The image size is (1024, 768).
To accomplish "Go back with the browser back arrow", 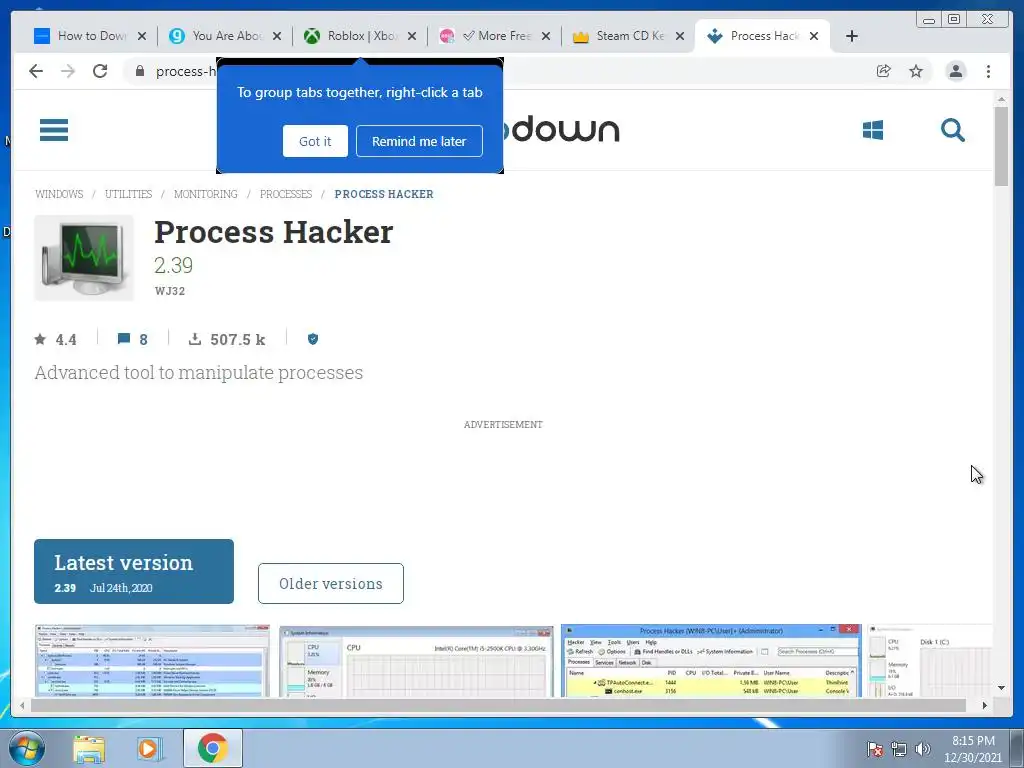I will [36, 71].
